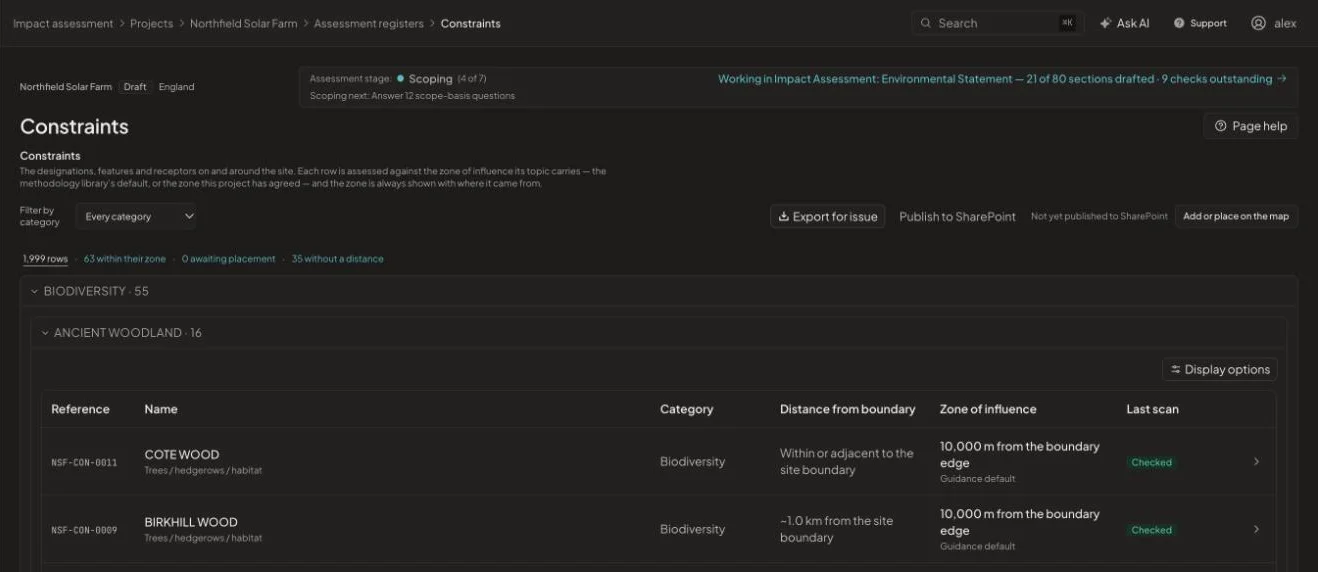Open COTE WOOD row arrow
1318x572 pixels.
1256,462
